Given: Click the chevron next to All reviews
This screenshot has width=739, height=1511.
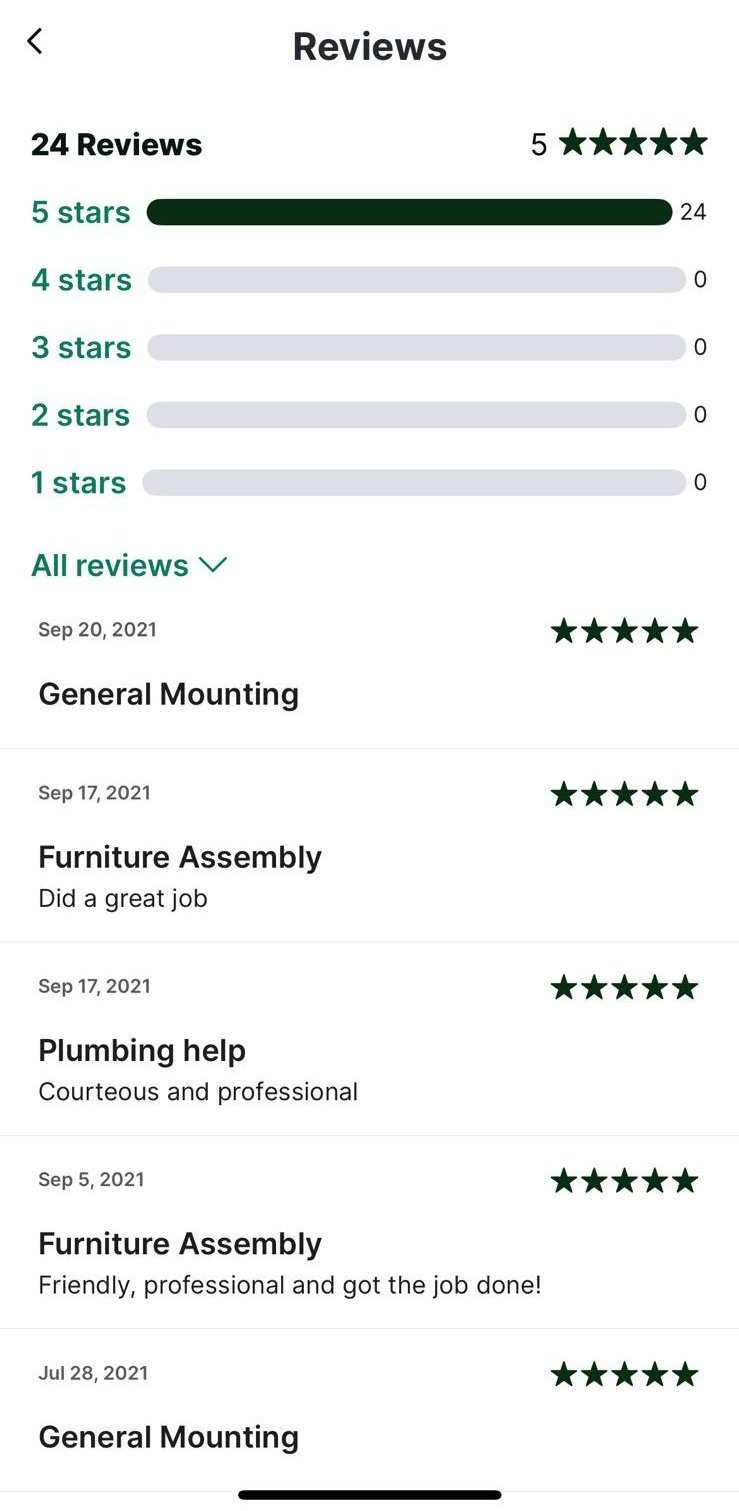Looking at the screenshot, I should coord(213,565).
